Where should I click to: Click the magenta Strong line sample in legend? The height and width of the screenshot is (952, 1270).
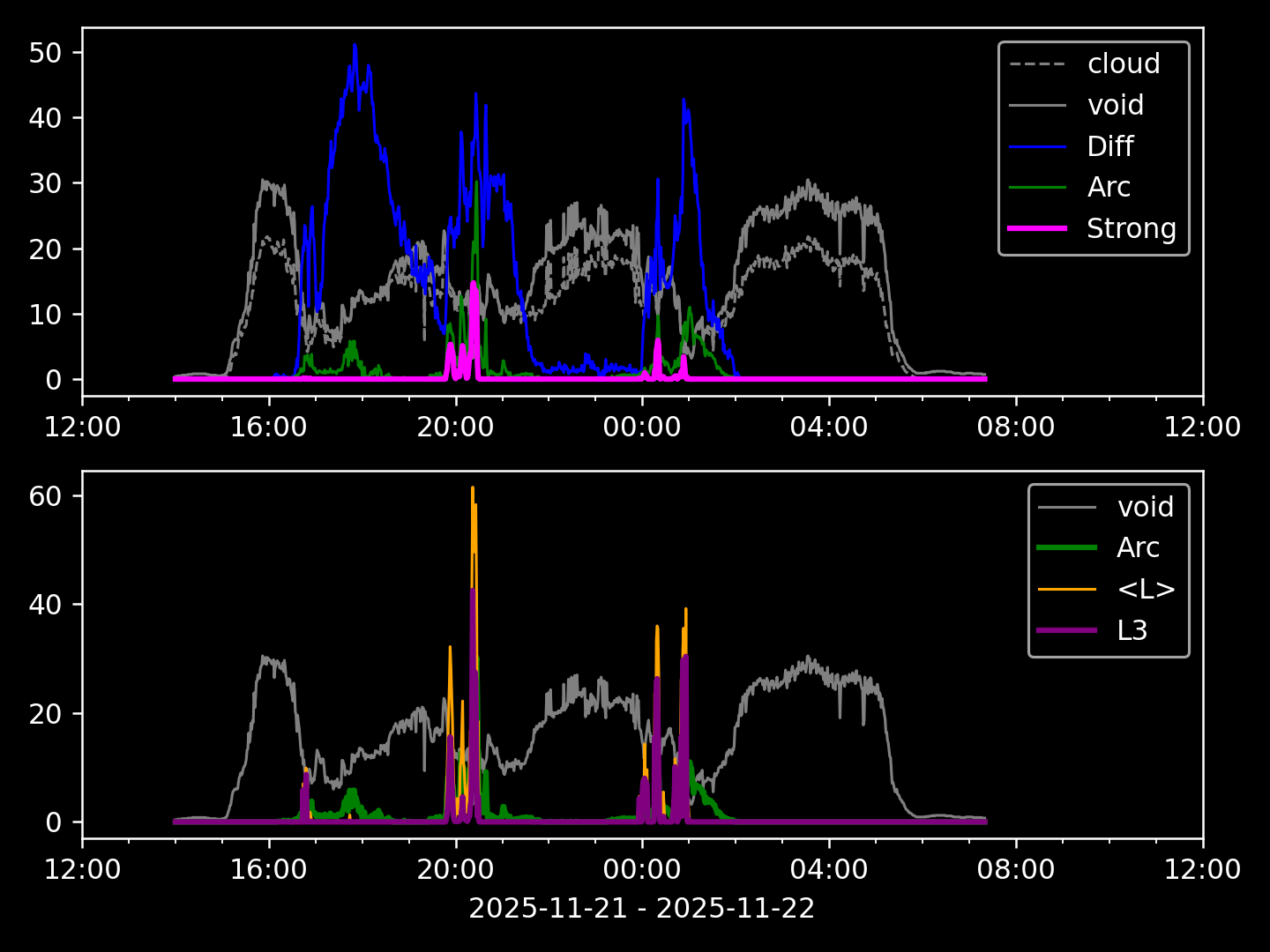coord(1037,228)
